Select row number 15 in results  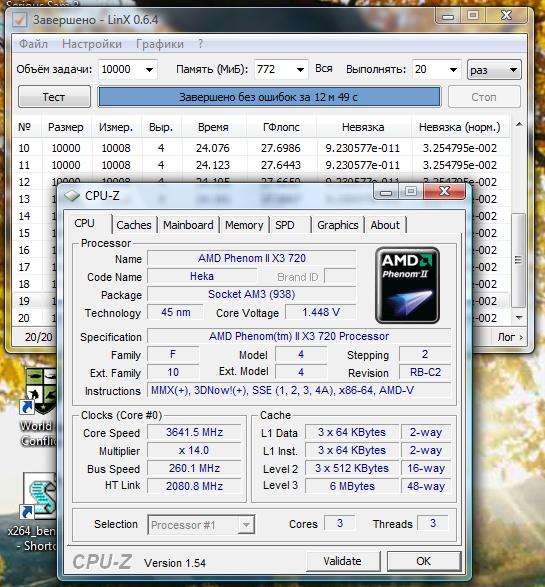coord(24,233)
